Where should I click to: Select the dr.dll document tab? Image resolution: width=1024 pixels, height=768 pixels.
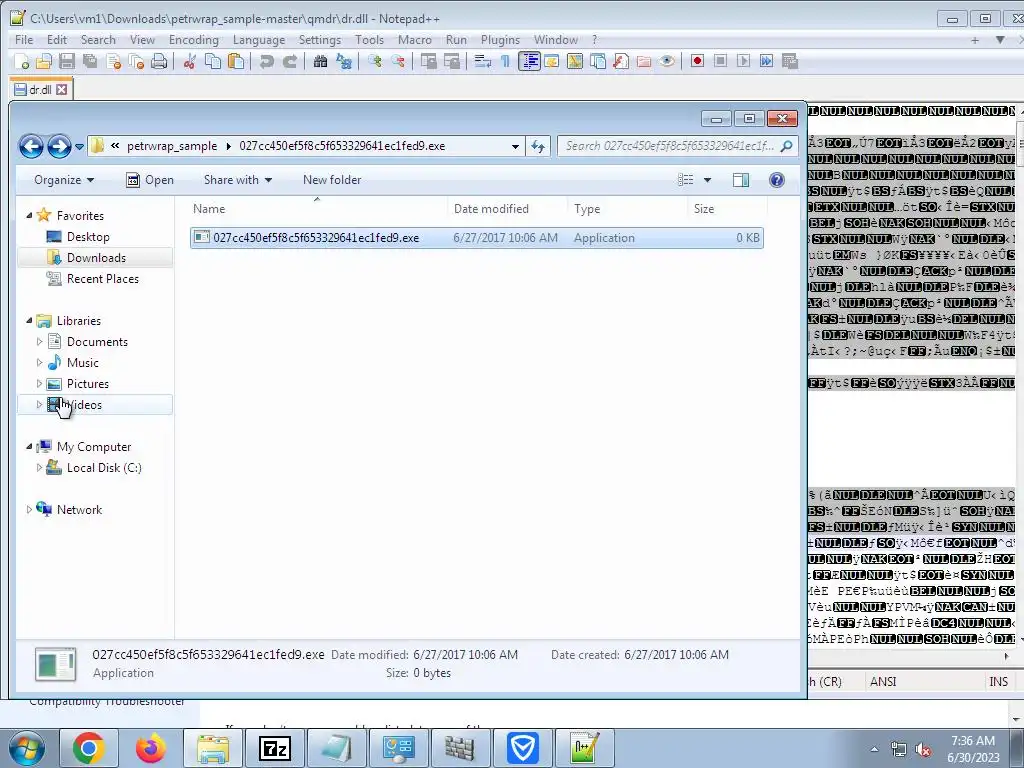point(40,89)
